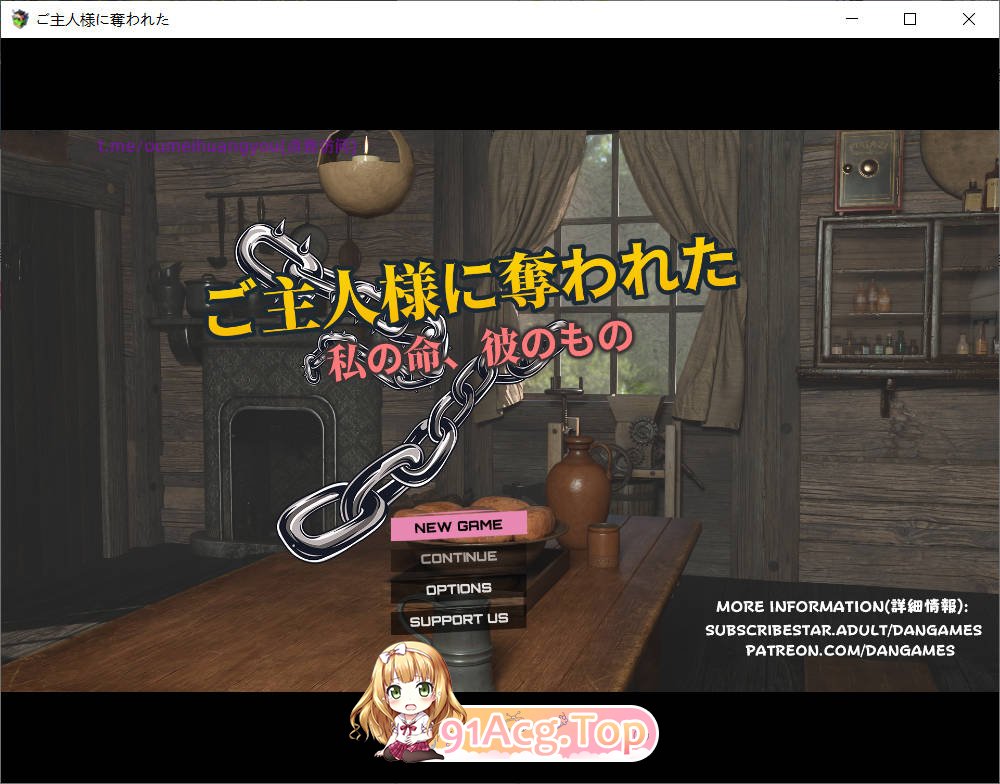Click the window title text in title bar

click(x=103, y=20)
